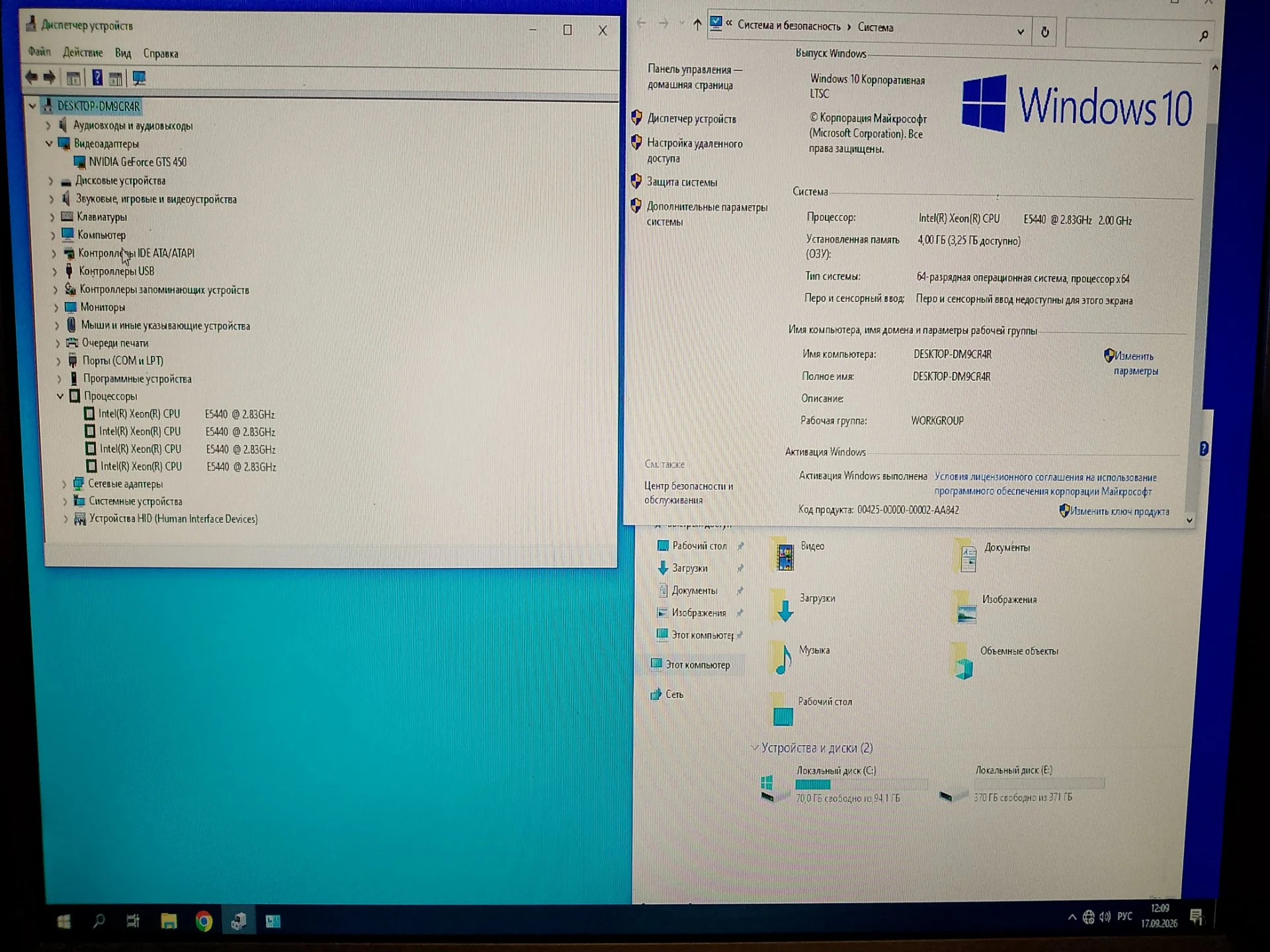Viewport: 1270px width, 952px height.
Task: Open Task View on taskbar
Action: tap(133, 921)
